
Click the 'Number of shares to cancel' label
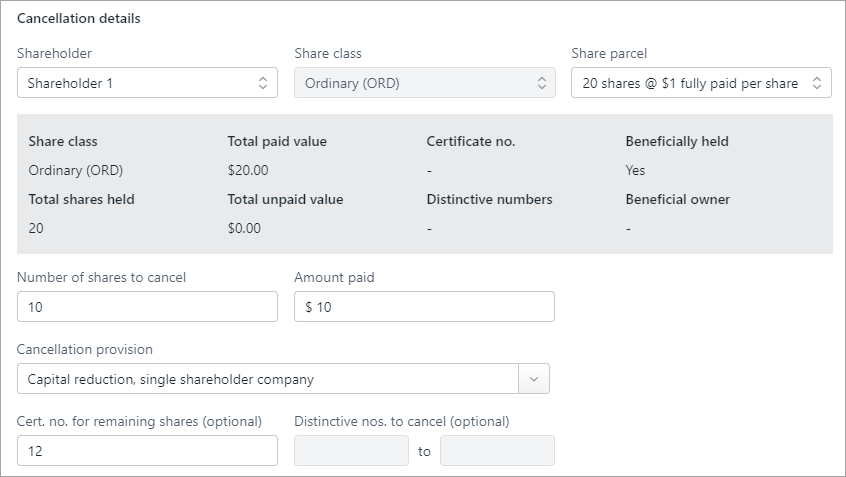[x=102, y=277]
